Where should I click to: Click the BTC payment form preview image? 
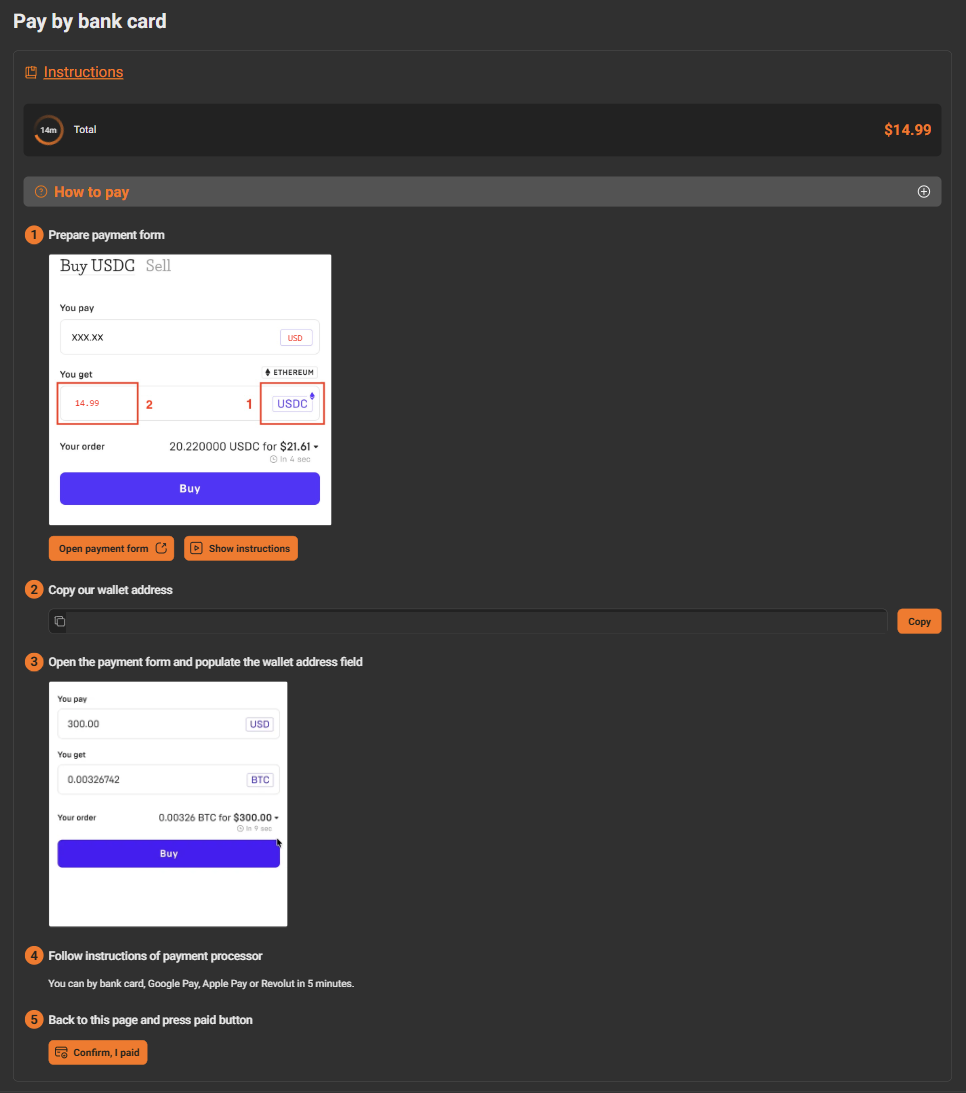click(168, 804)
